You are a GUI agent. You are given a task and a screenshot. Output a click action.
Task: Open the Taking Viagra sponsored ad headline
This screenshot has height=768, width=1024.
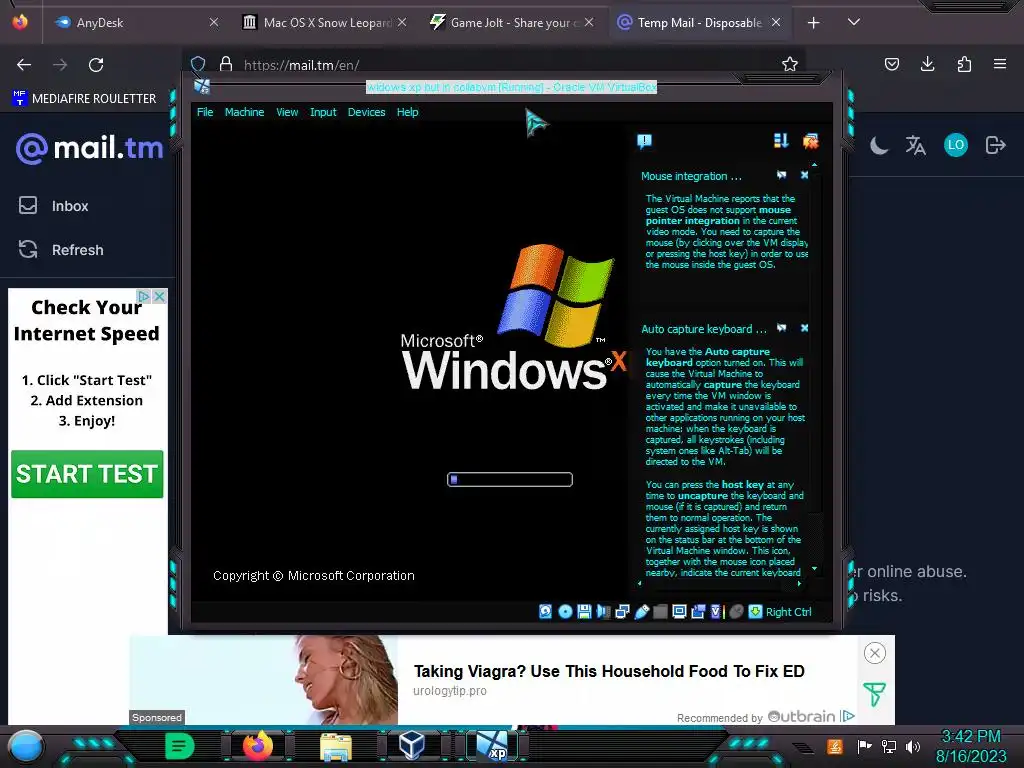[x=609, y=671]
